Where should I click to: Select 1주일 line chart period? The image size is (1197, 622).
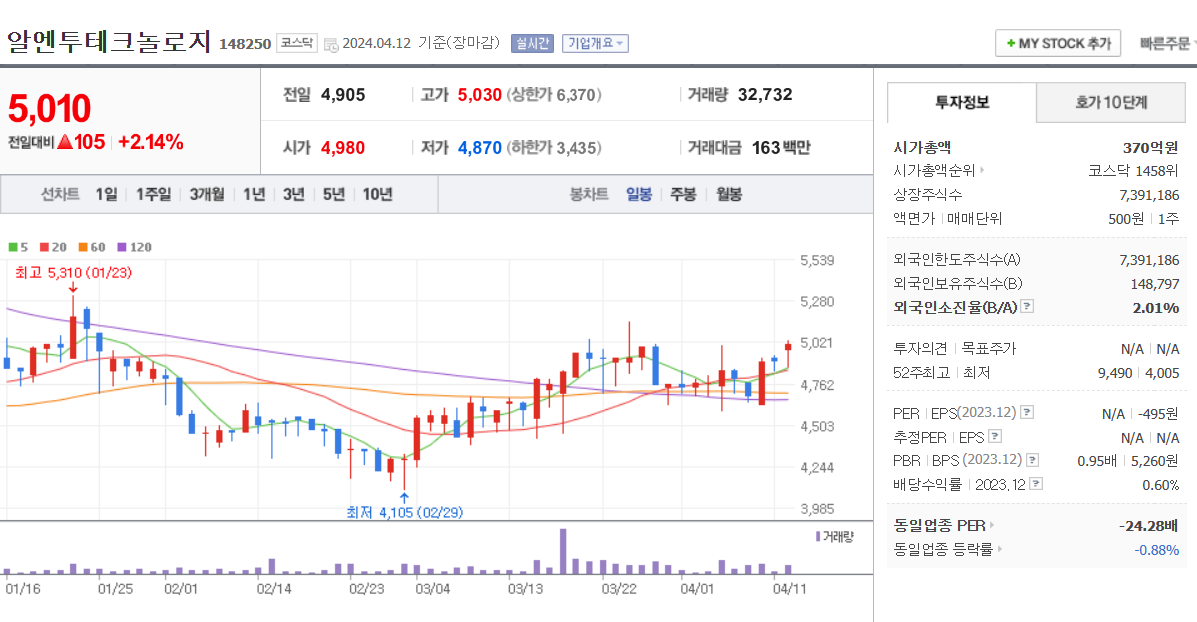[x=153, y=195]
